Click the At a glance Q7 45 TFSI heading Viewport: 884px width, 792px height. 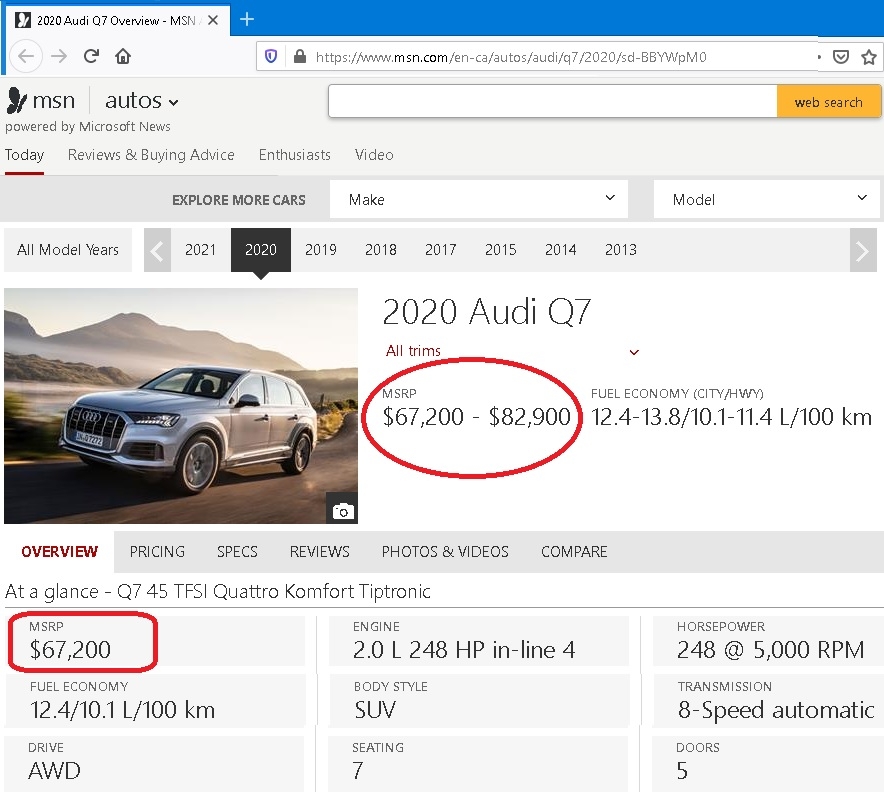tap(218, 591)
